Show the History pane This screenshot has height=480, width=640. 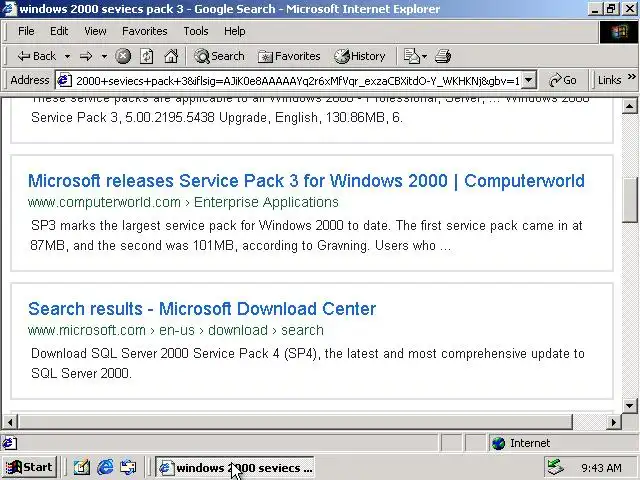[360, 56]
